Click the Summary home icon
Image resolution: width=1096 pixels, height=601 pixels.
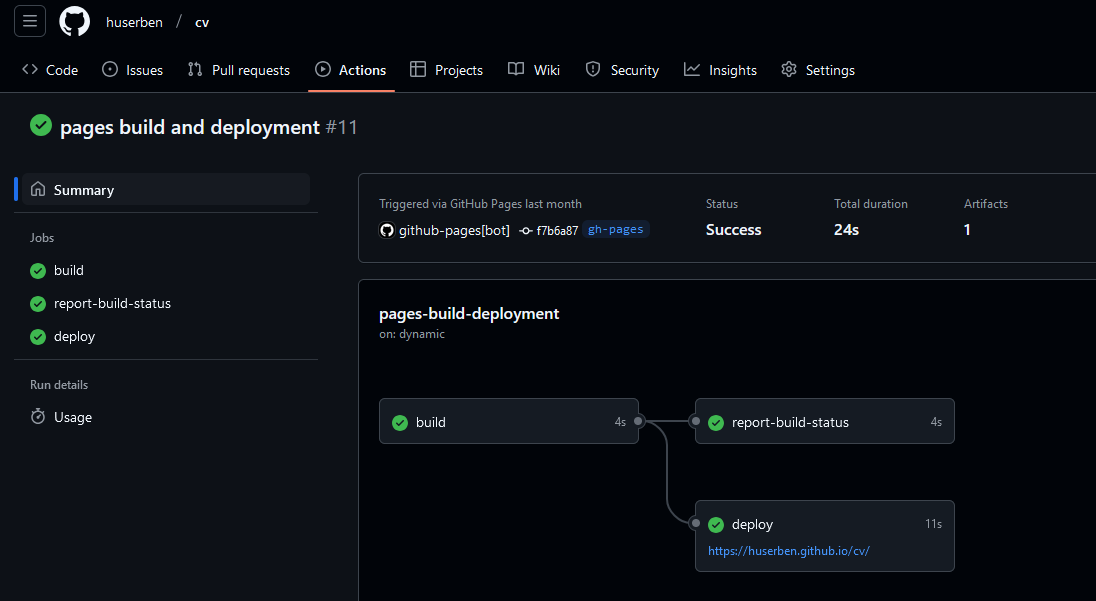pos(38,189)
